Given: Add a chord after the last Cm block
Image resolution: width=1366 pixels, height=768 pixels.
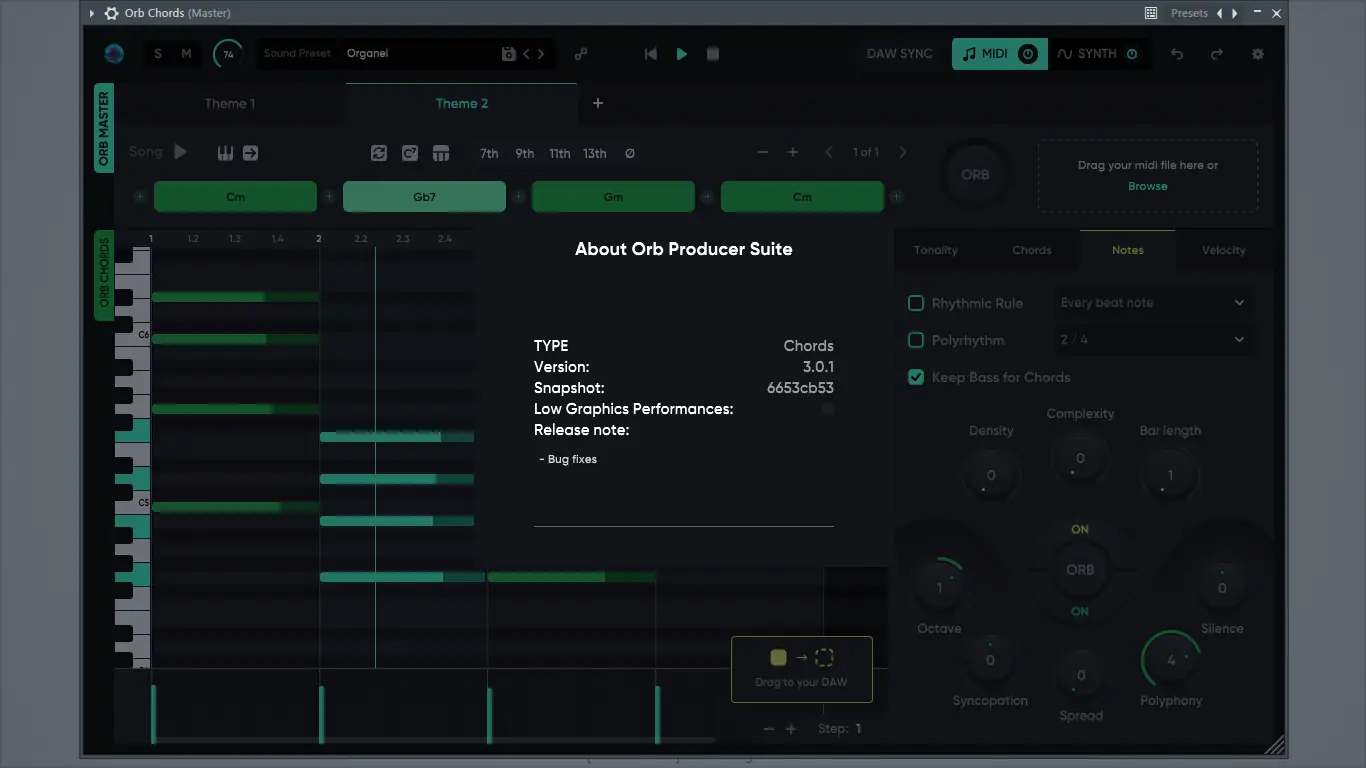Looking at the screenshot, I should point(897,197).
